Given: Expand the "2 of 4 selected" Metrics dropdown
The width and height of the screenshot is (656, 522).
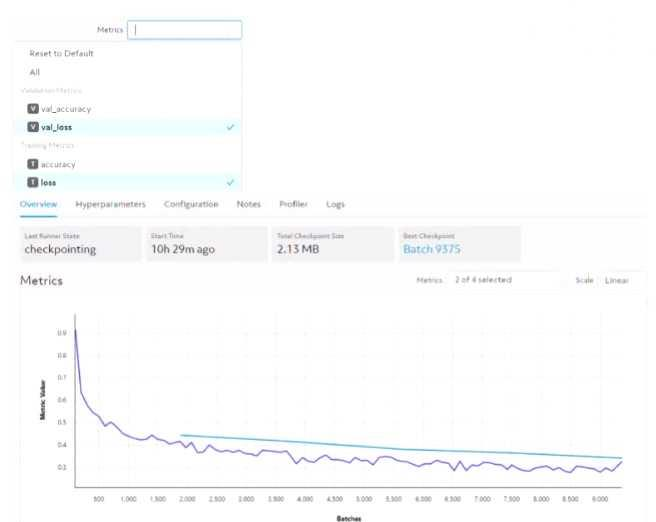Looking at the screenshot, I should [x=503, y=280].
